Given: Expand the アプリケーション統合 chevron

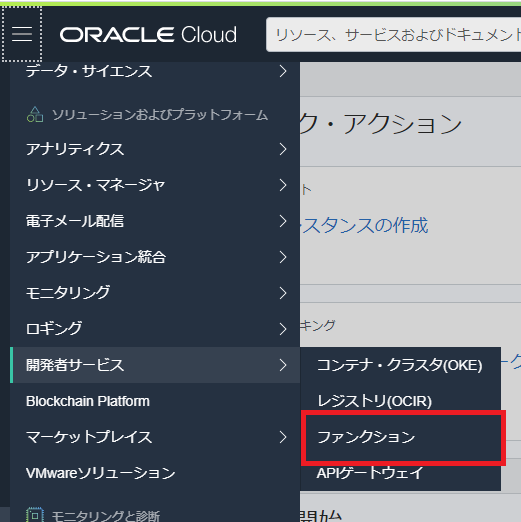Looking at the screenshot, I should point(283,257).
